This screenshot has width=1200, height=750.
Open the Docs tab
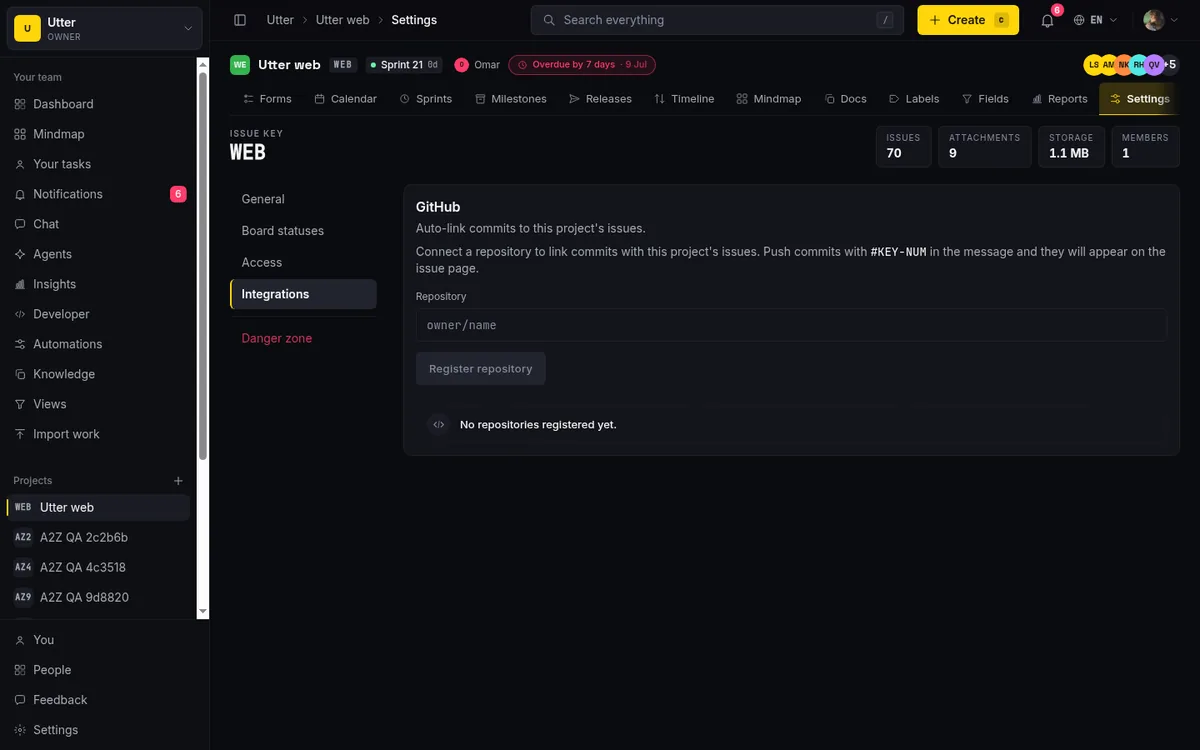coord(846,99)
